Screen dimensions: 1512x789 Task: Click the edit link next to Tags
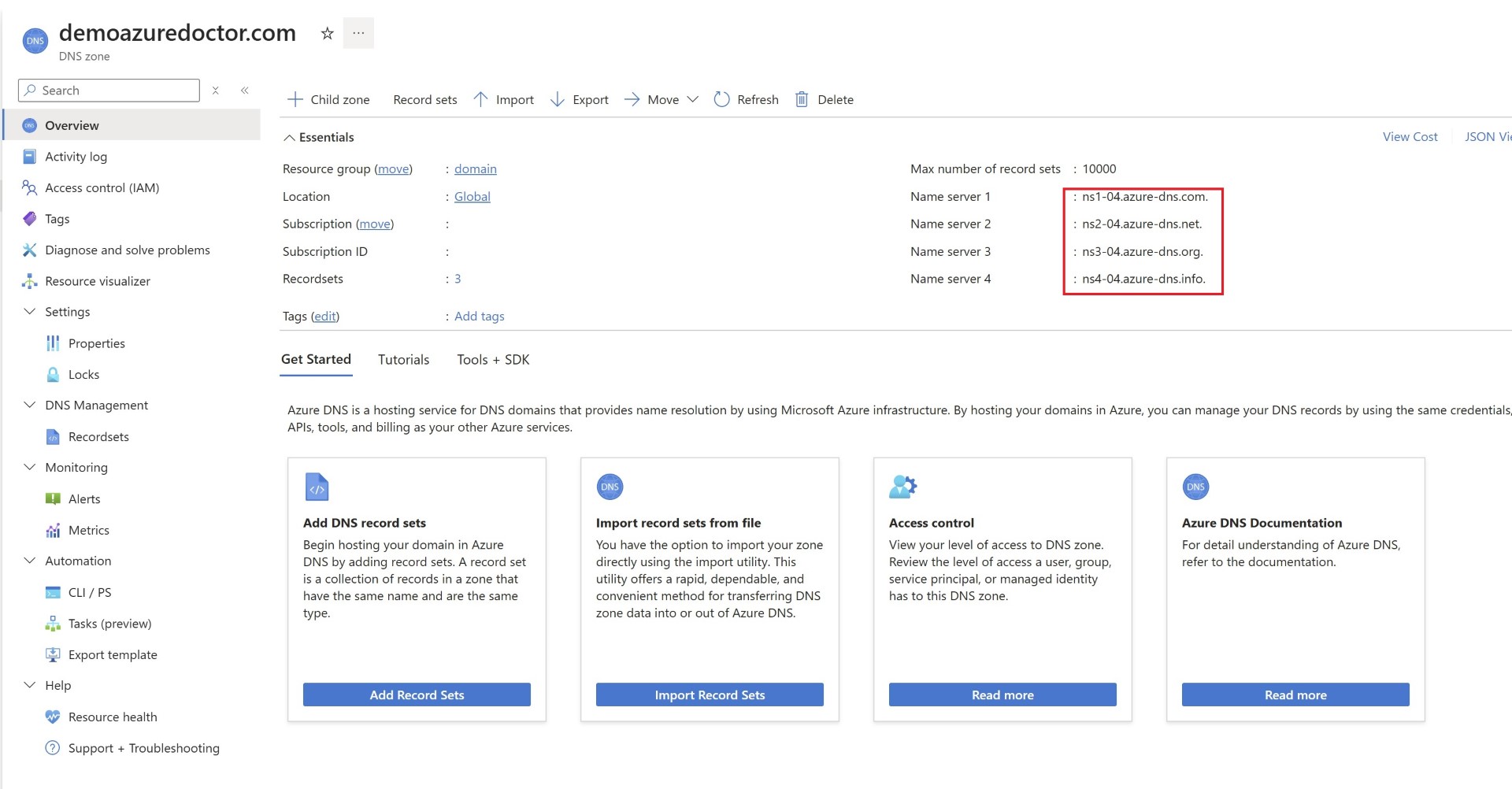point(325,317)
